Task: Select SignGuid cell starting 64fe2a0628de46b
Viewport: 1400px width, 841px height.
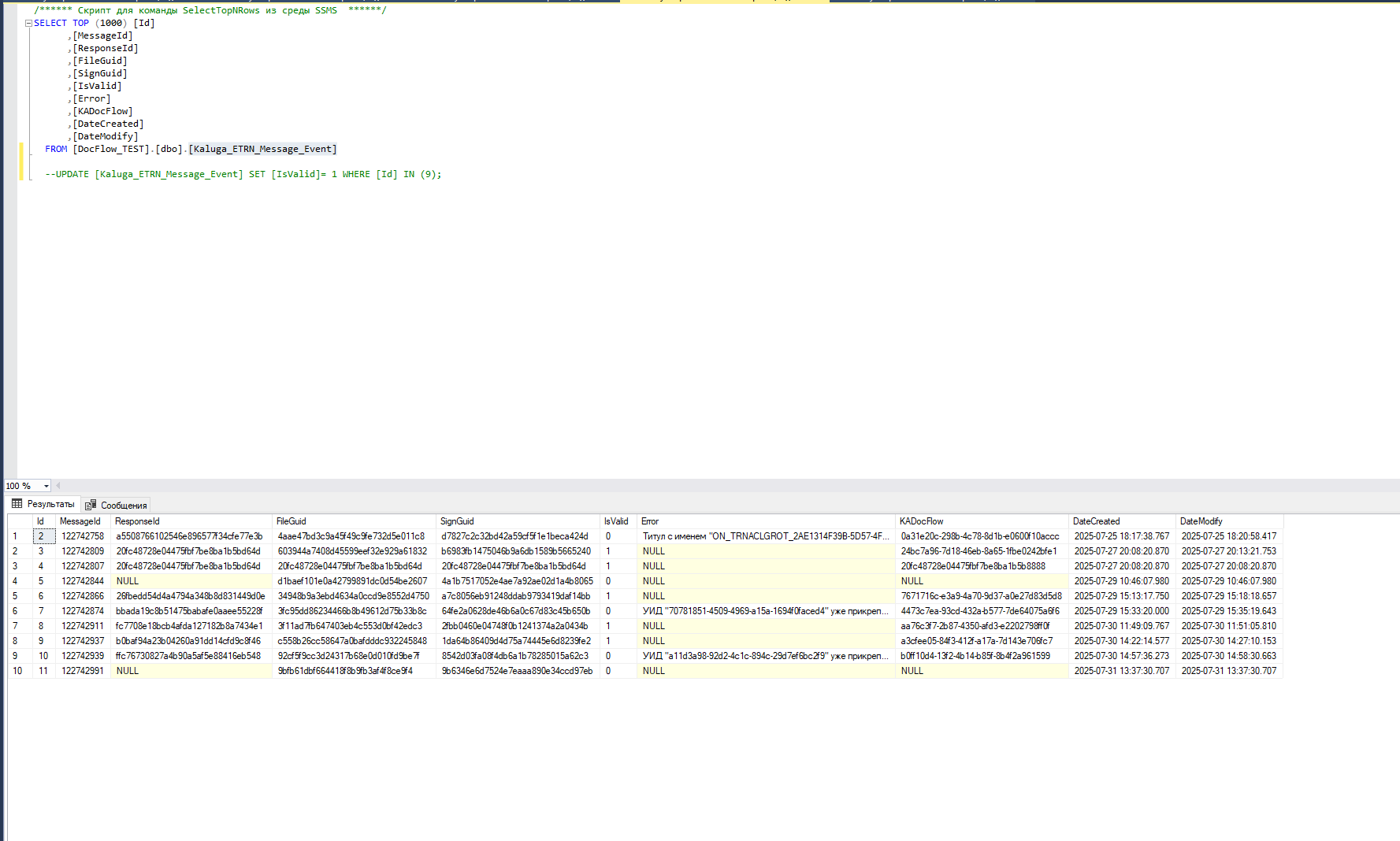Action: 518,611
